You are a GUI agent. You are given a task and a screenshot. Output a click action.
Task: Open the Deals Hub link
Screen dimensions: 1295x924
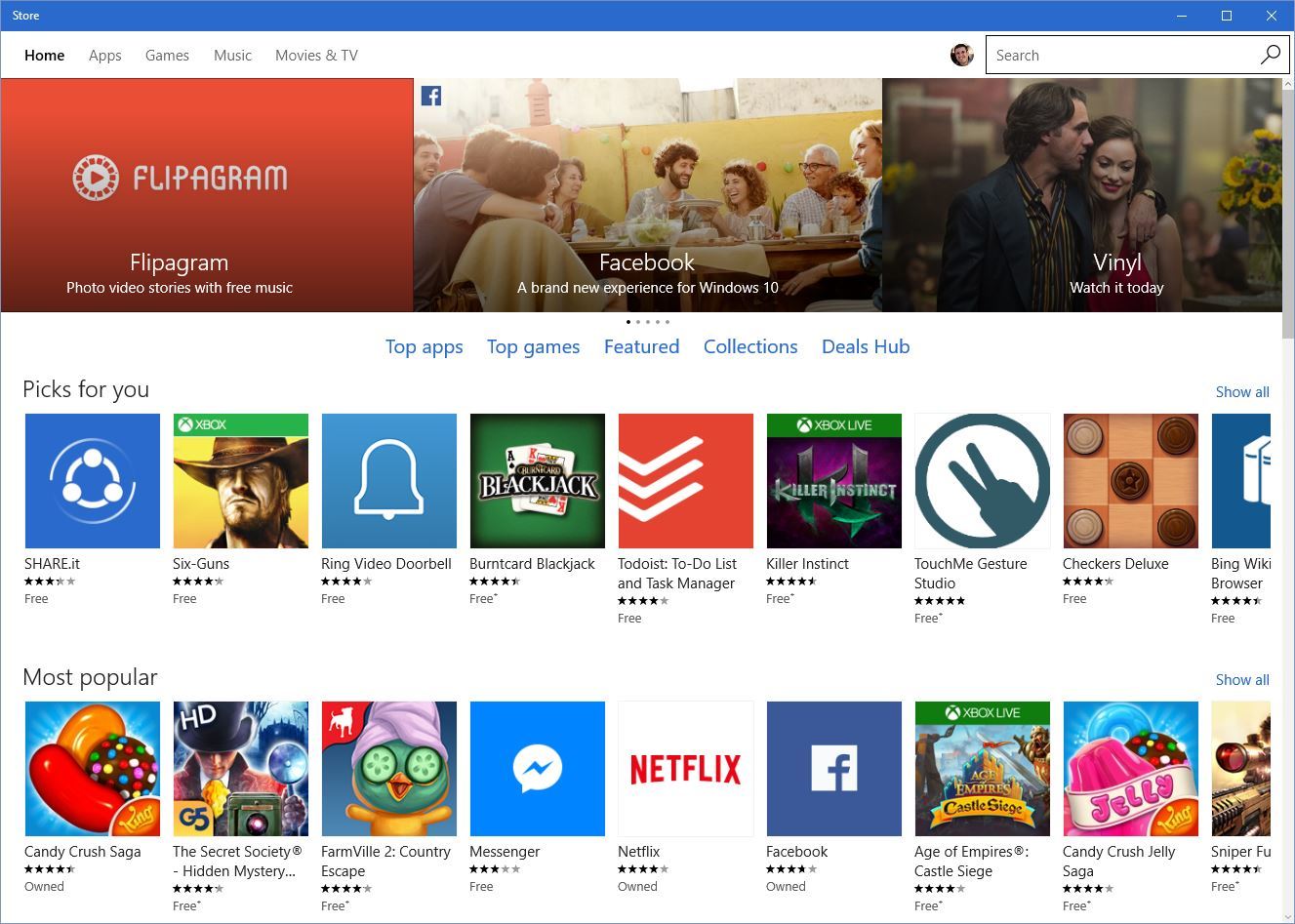click(866, 346)
